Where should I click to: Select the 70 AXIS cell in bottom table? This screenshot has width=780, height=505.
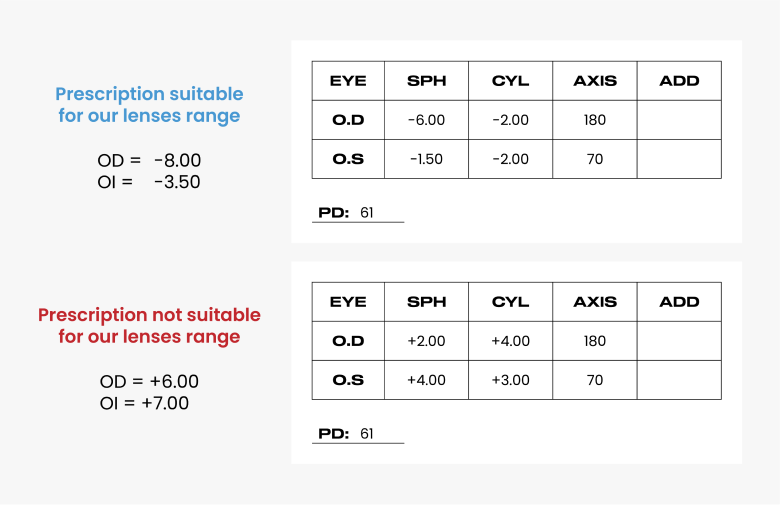595,380
